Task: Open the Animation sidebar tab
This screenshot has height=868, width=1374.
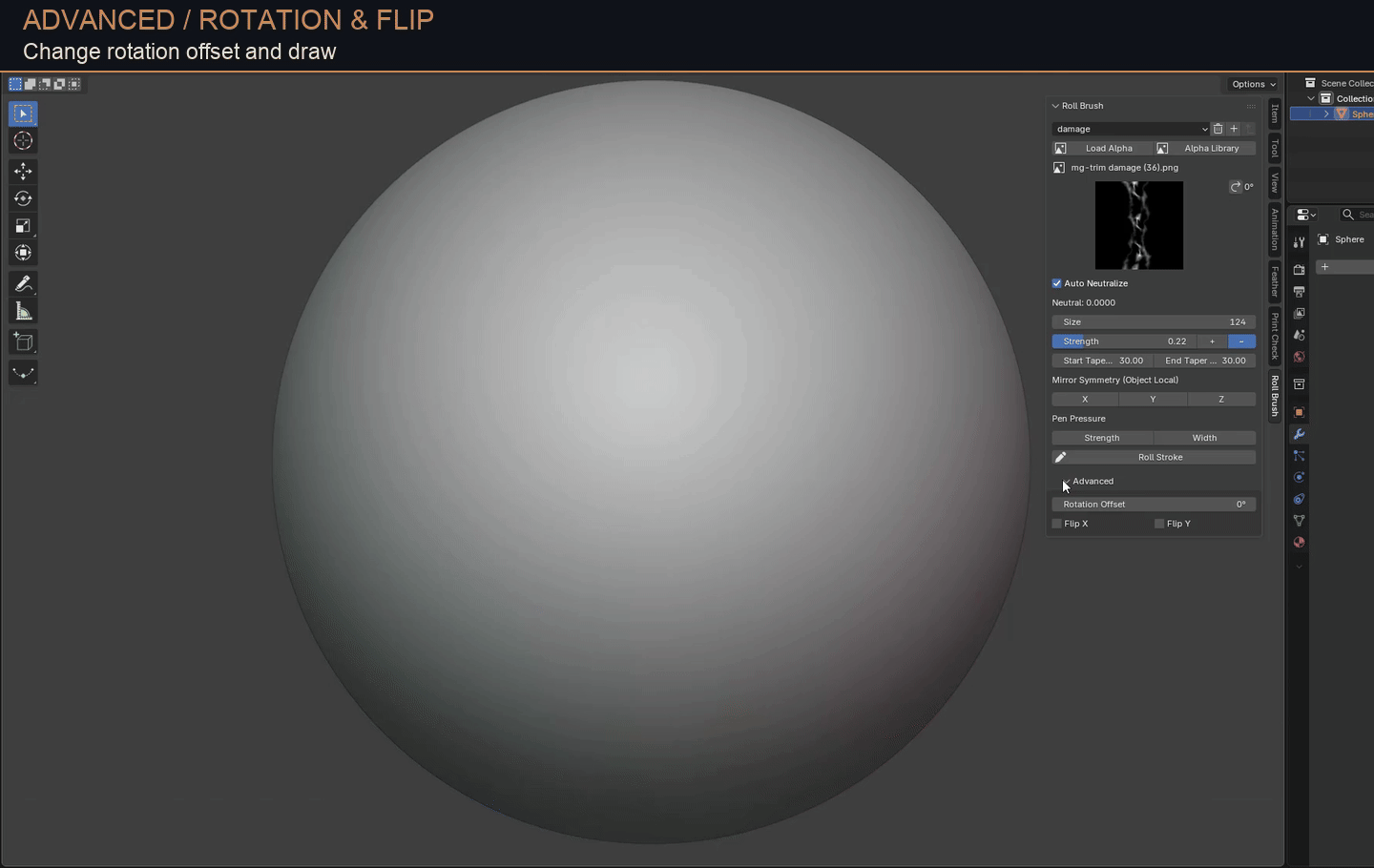Action: (x=1275, y=229)
